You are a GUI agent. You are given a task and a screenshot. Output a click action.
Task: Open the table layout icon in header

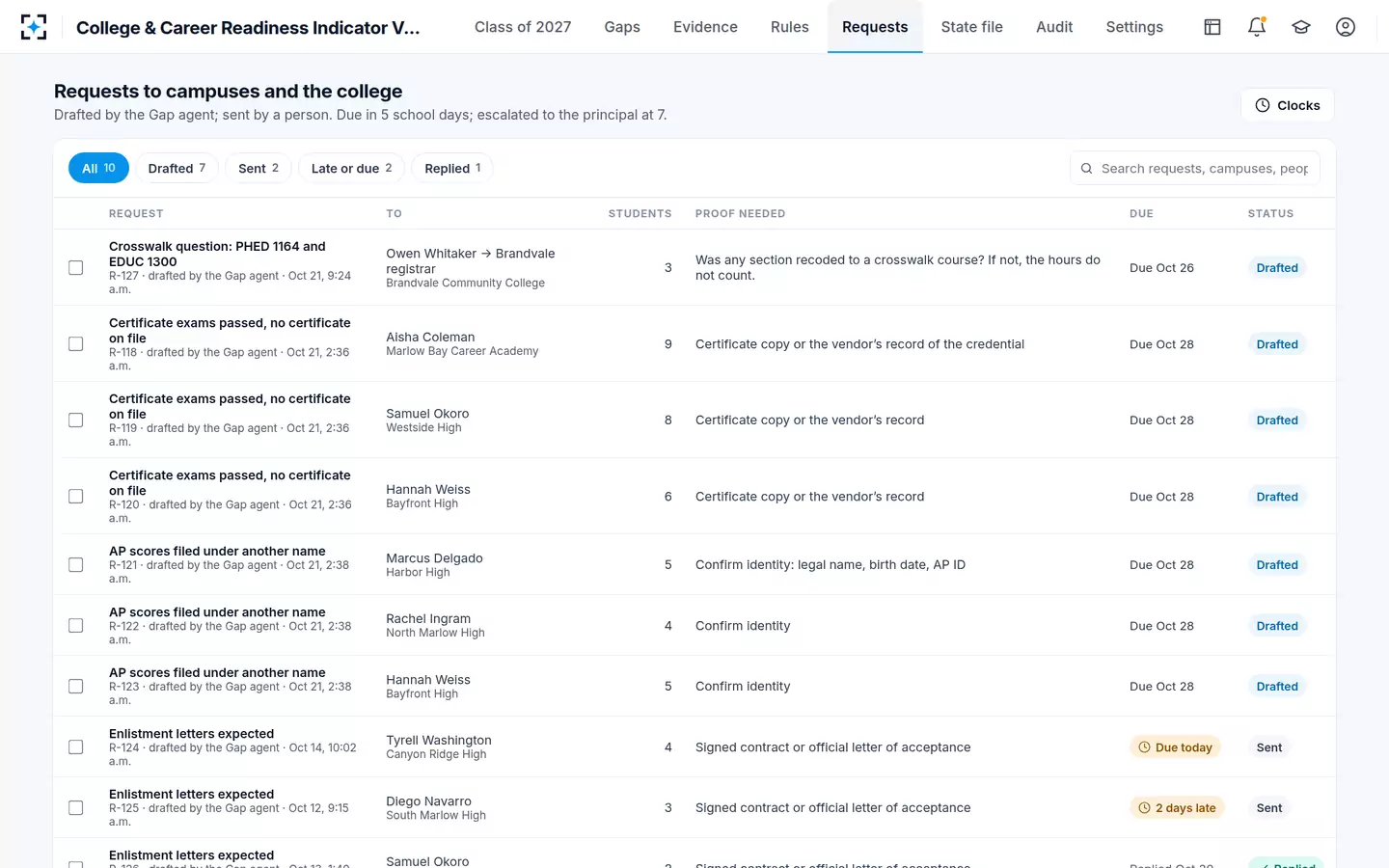click(x=1212, y=27)
